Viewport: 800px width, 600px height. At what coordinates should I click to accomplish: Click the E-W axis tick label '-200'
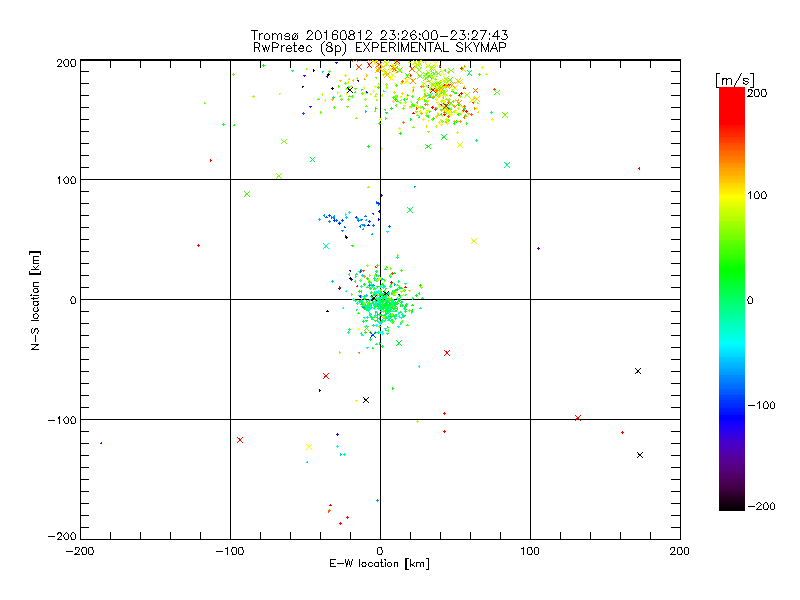tap(81, 551)
